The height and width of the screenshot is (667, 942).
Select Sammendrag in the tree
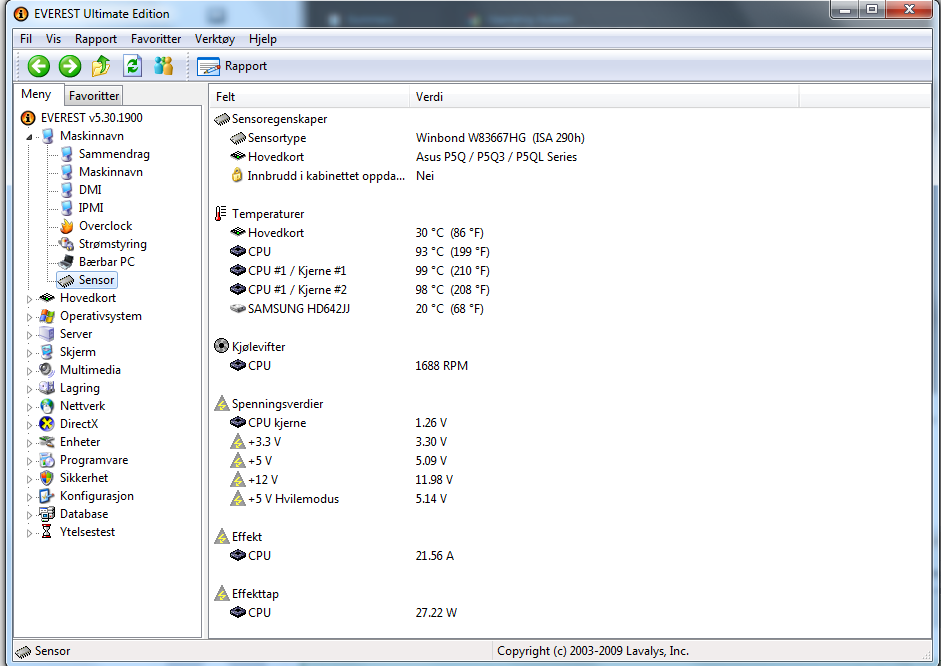click(114, 154)
